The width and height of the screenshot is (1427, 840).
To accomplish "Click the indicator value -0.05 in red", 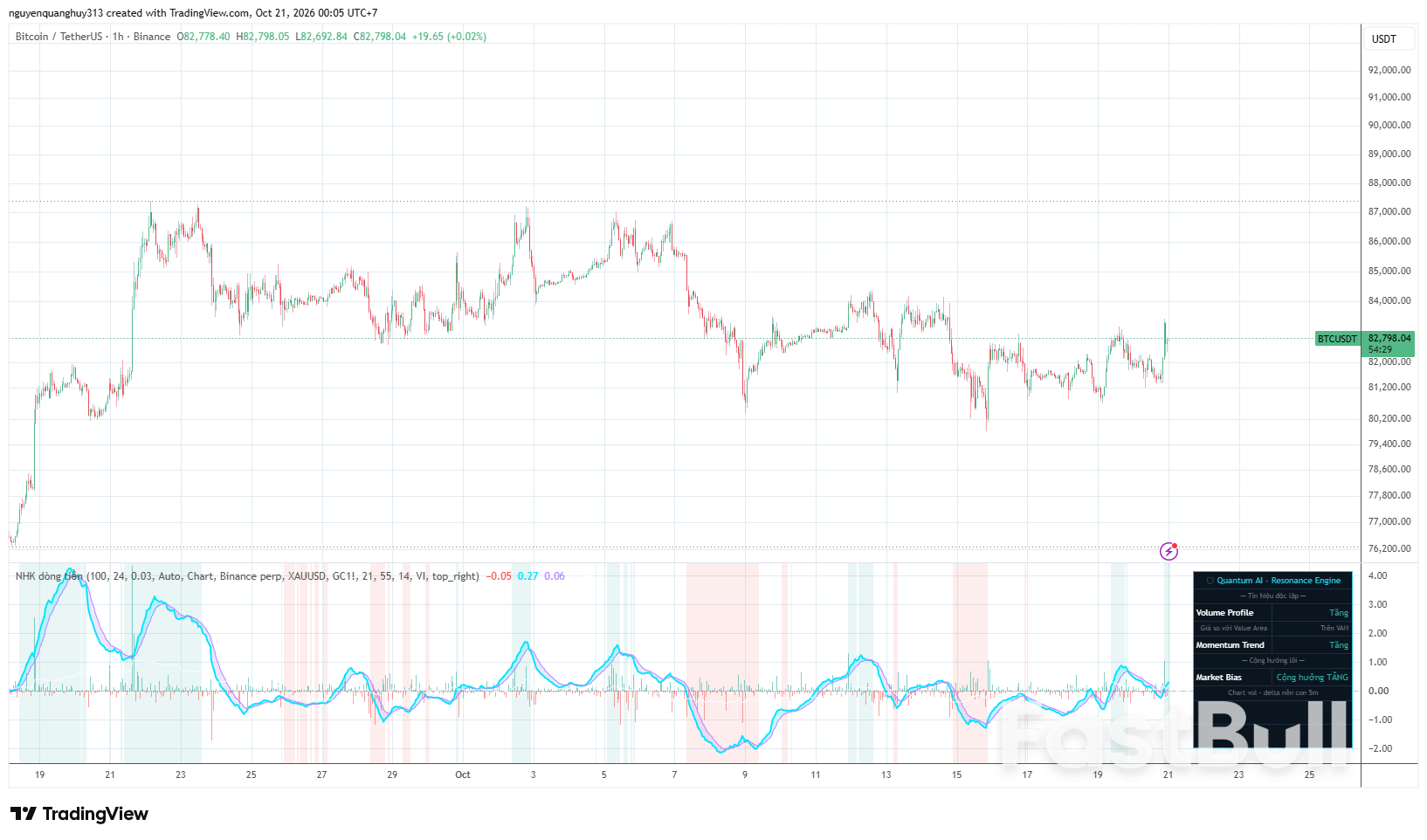I will [499, 576].
